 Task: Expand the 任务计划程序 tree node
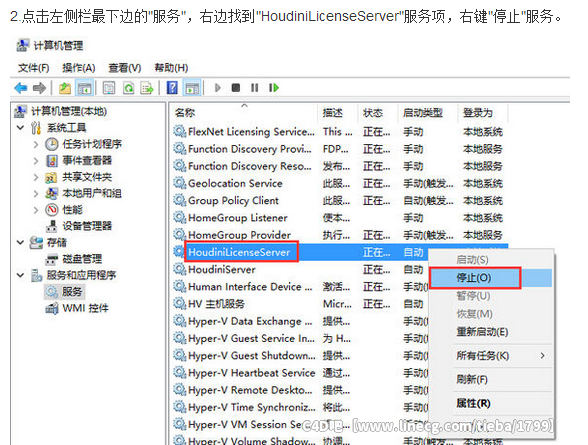pyautogui.click(x=36, y=144)
